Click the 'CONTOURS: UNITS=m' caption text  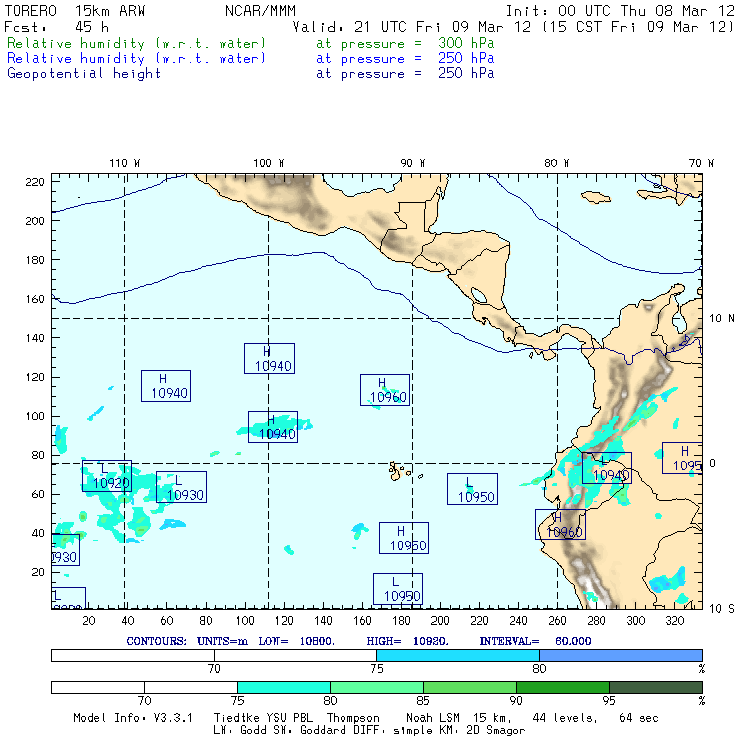click(187, 641)
